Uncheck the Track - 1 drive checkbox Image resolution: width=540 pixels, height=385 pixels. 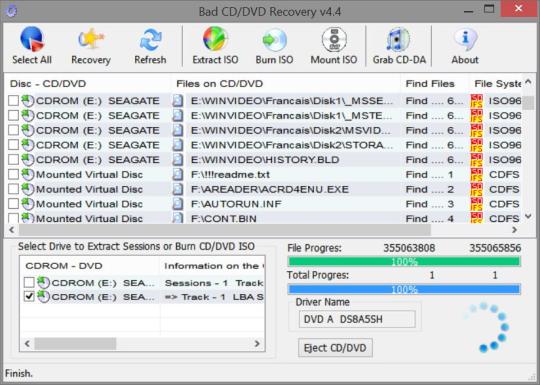point(29,296)
